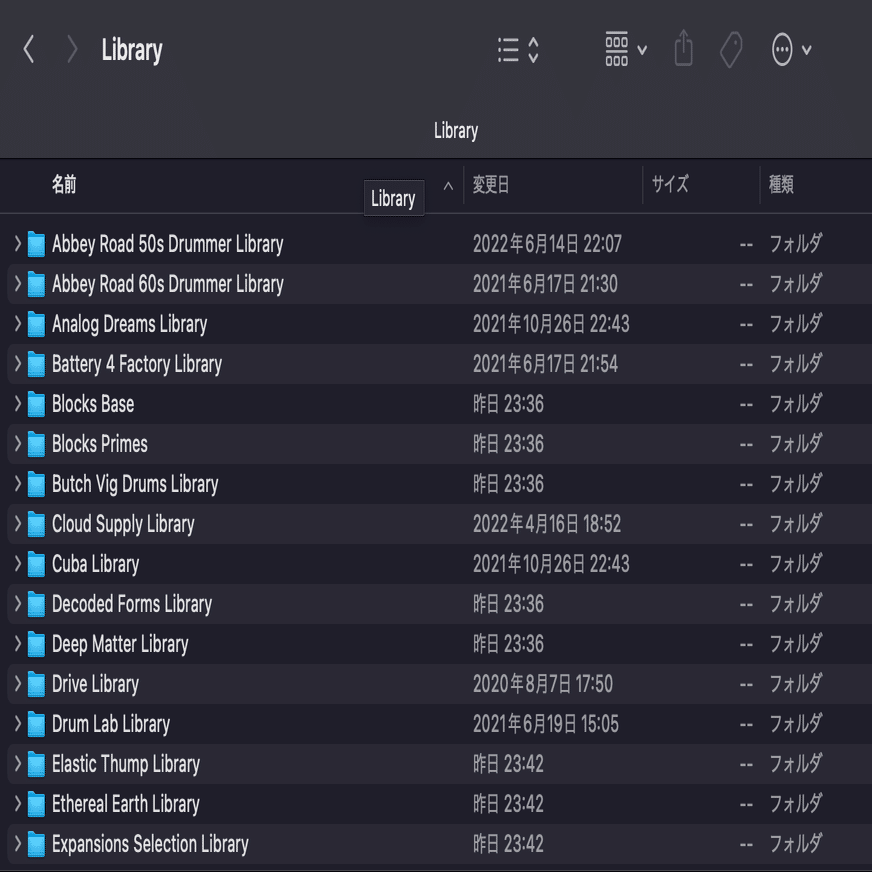This screenshot has width=872, height=872.
Task: Expand Expansions Selection Library disclosure arrow
Action: (17, 844)
